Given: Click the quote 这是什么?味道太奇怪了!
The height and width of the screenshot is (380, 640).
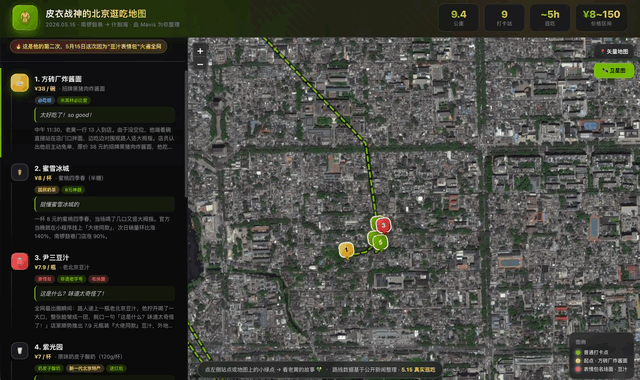Looking at the screenshot, I should 105,293.
